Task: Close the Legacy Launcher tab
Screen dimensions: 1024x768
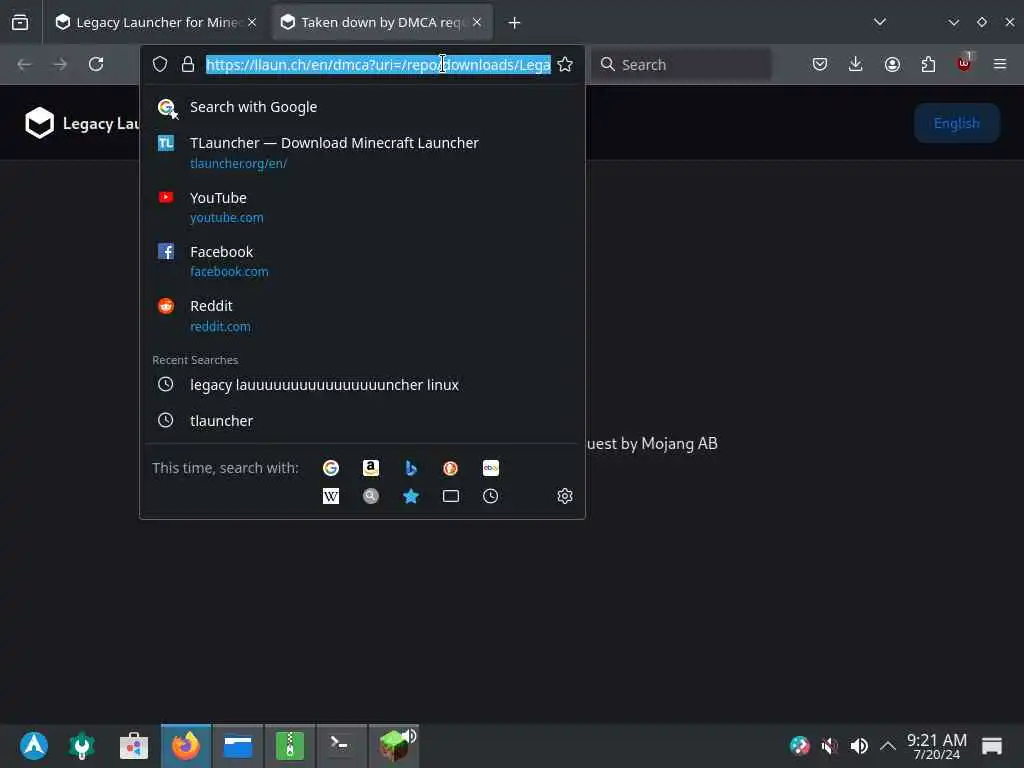Action: point(251,22)
